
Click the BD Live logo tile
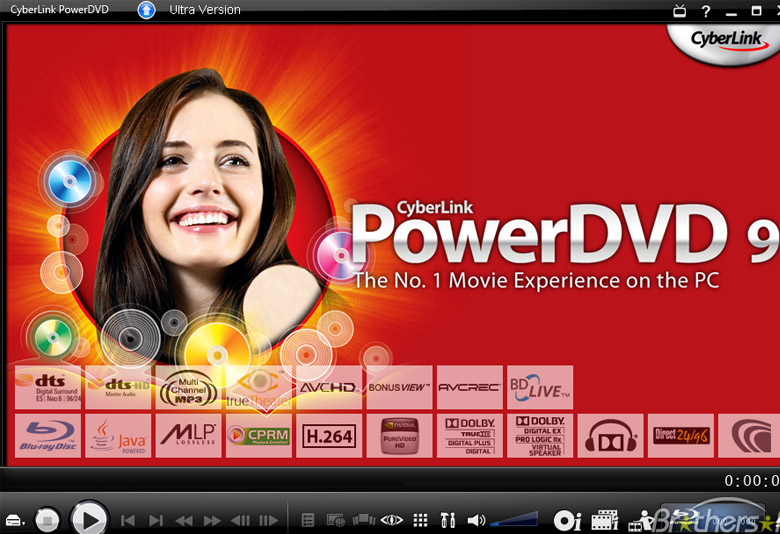[x=540, y=388]
